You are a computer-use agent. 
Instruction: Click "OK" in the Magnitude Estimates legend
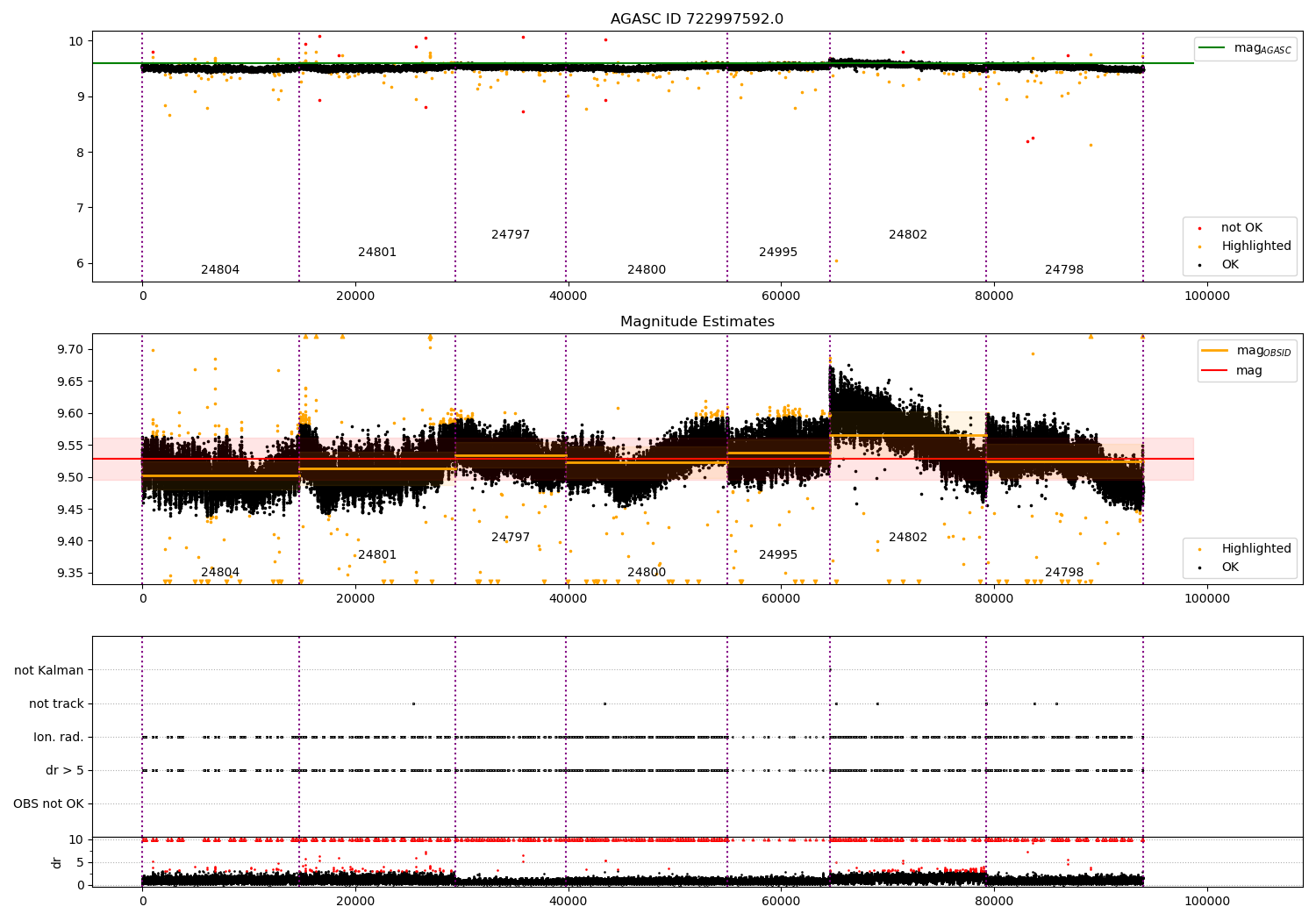click(1230, 568)
